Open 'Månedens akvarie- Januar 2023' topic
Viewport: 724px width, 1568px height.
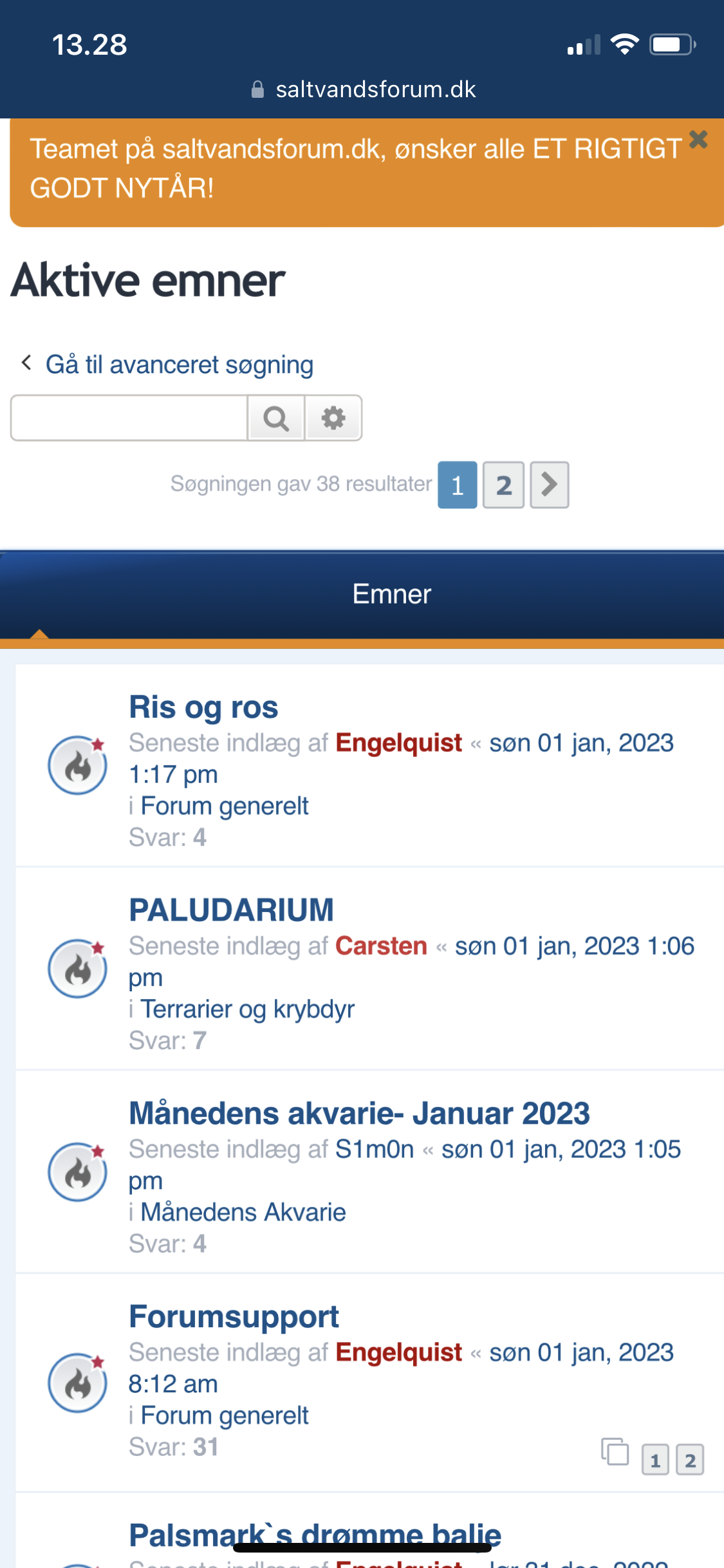point(359,1114)
